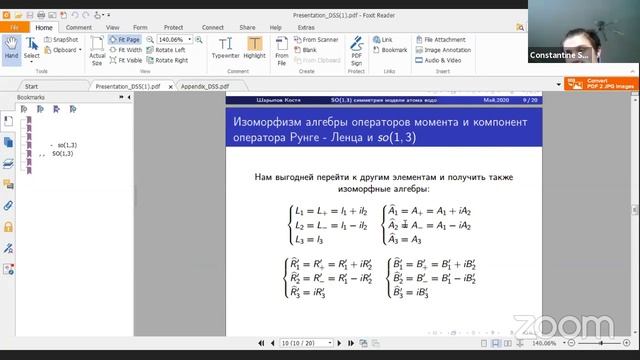The height and width of the screenshot is (360, 640).
Task: Insert a Link
Action: pyautogui.click(x=382, y=40)
